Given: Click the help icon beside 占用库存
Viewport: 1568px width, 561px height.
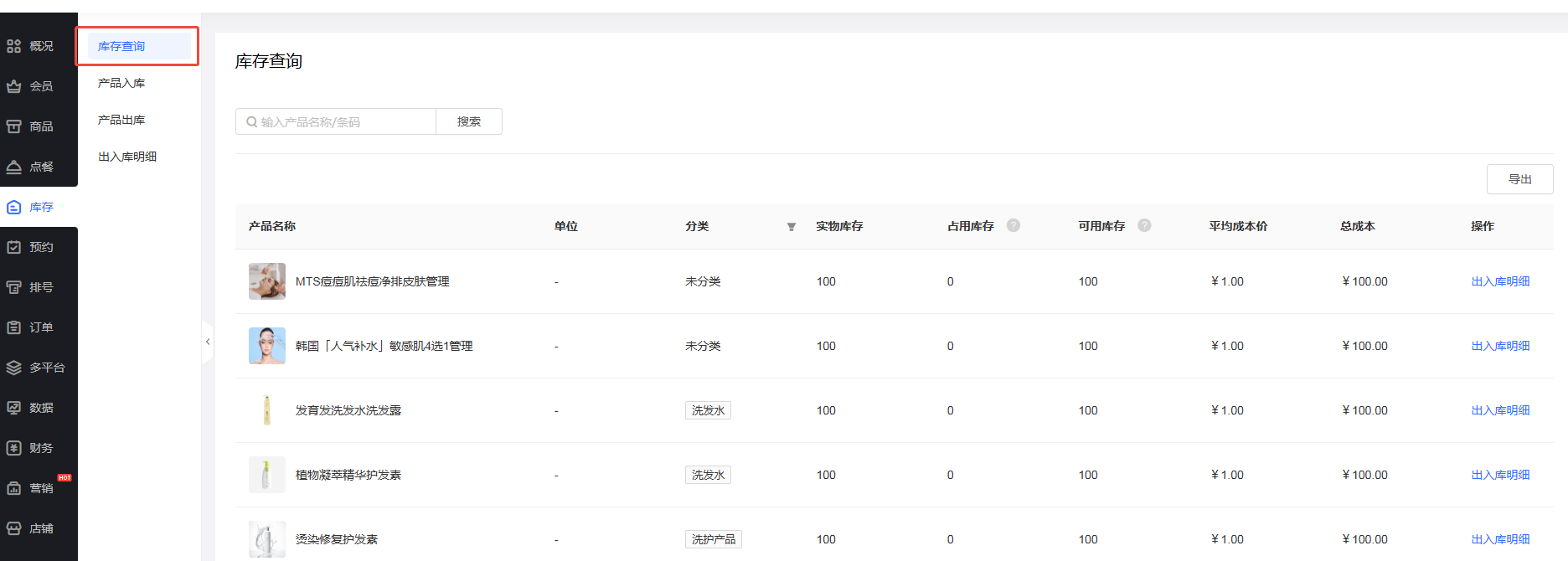Looking at the screenshot, I should point(1013,225).
